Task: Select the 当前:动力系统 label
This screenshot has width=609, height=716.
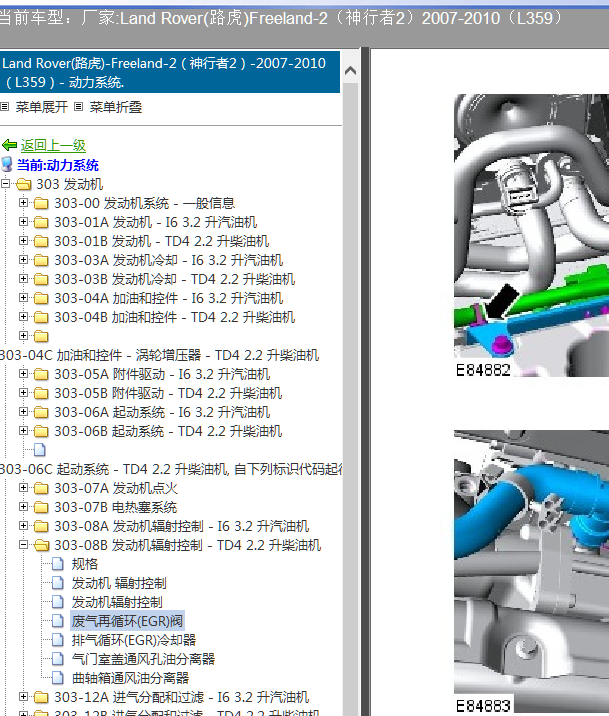Action: tap(58, 165)
